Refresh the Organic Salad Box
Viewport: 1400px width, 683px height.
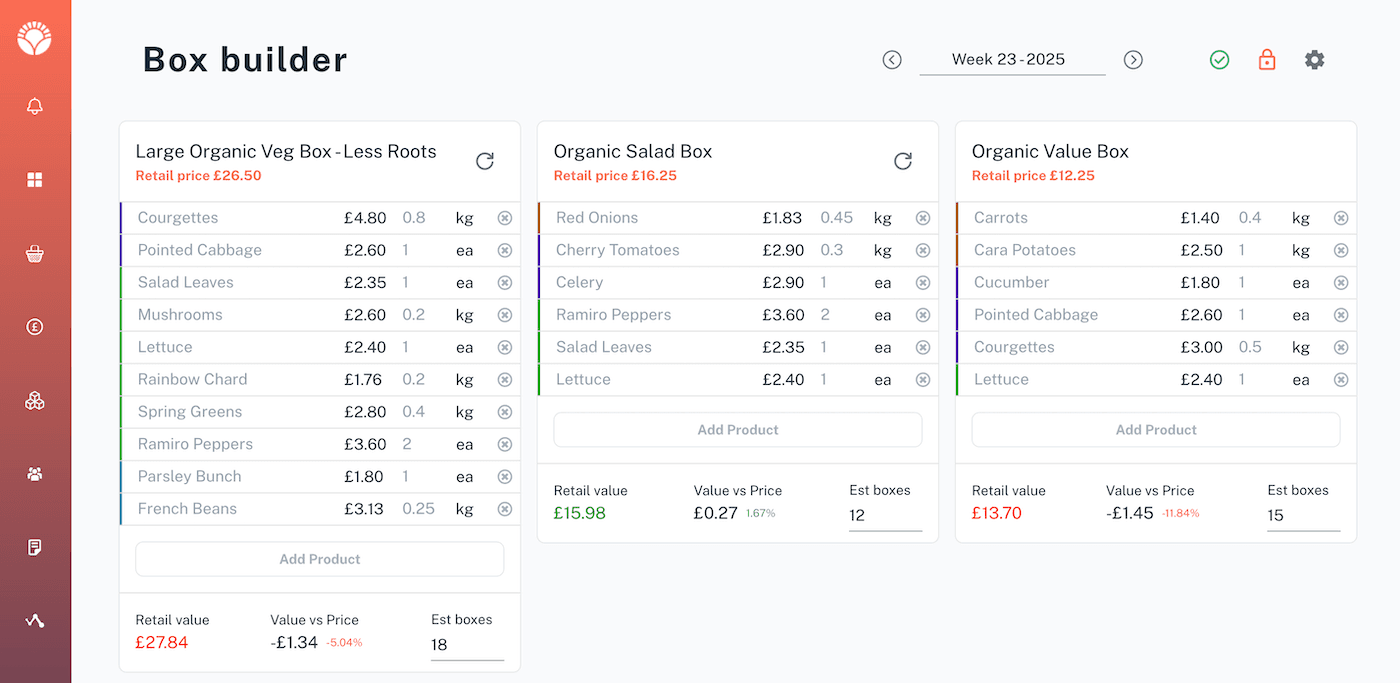tap(902, 161)
